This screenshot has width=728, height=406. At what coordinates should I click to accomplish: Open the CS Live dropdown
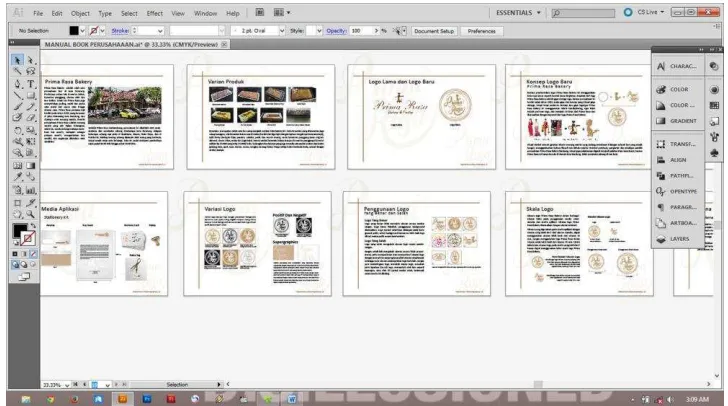pos(650,12)
